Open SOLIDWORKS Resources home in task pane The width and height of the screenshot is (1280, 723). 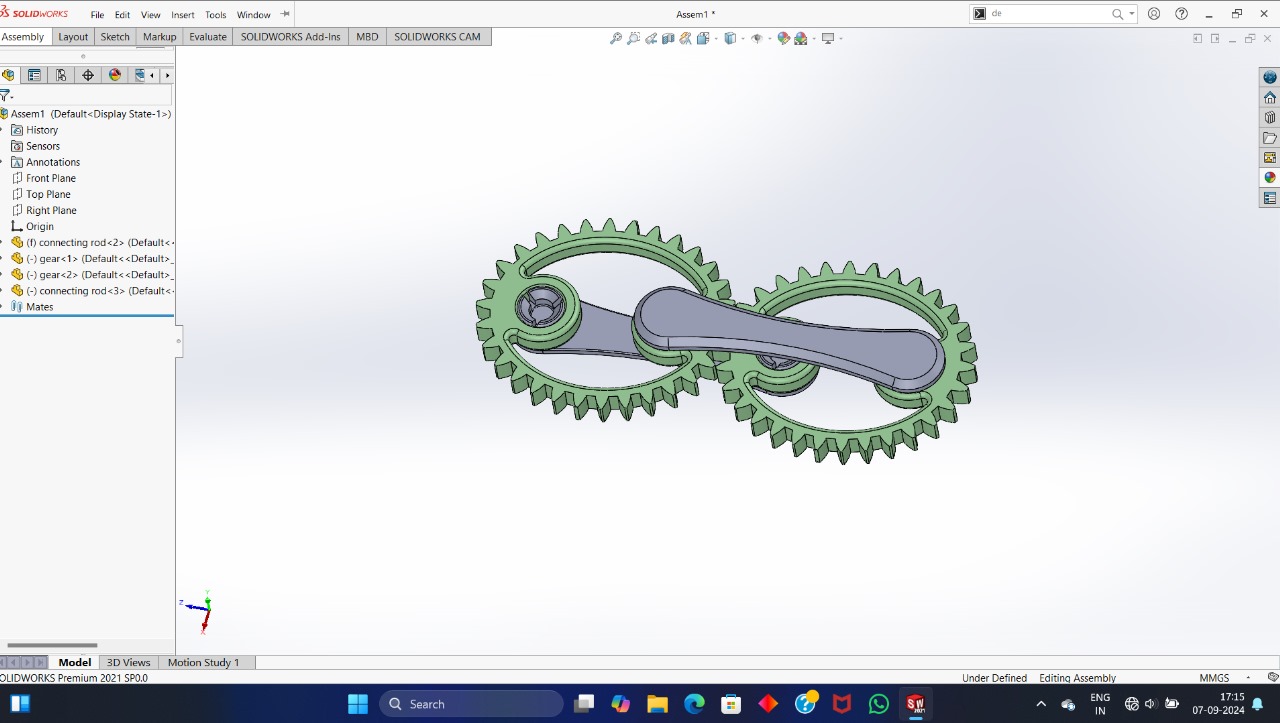click(x=1270, y=97)
